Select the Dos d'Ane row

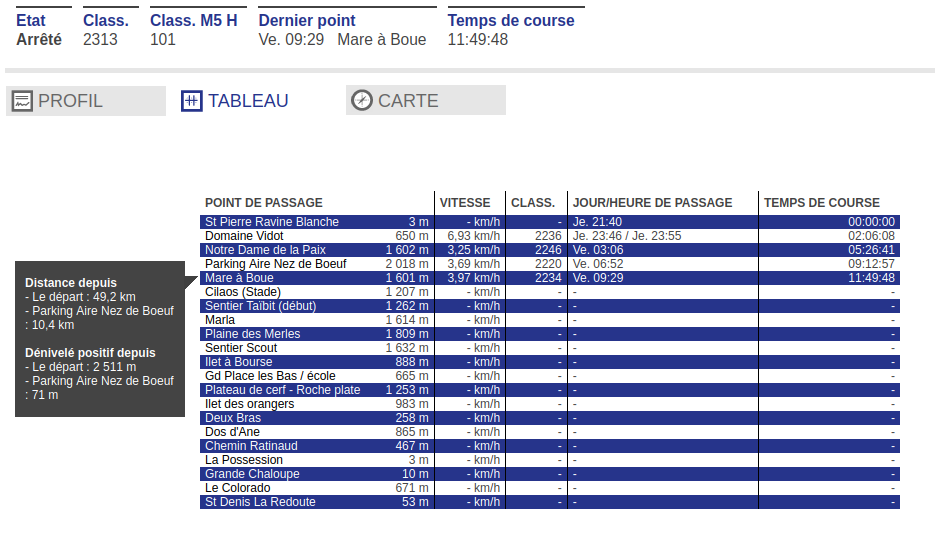click(x=550, y=432)
